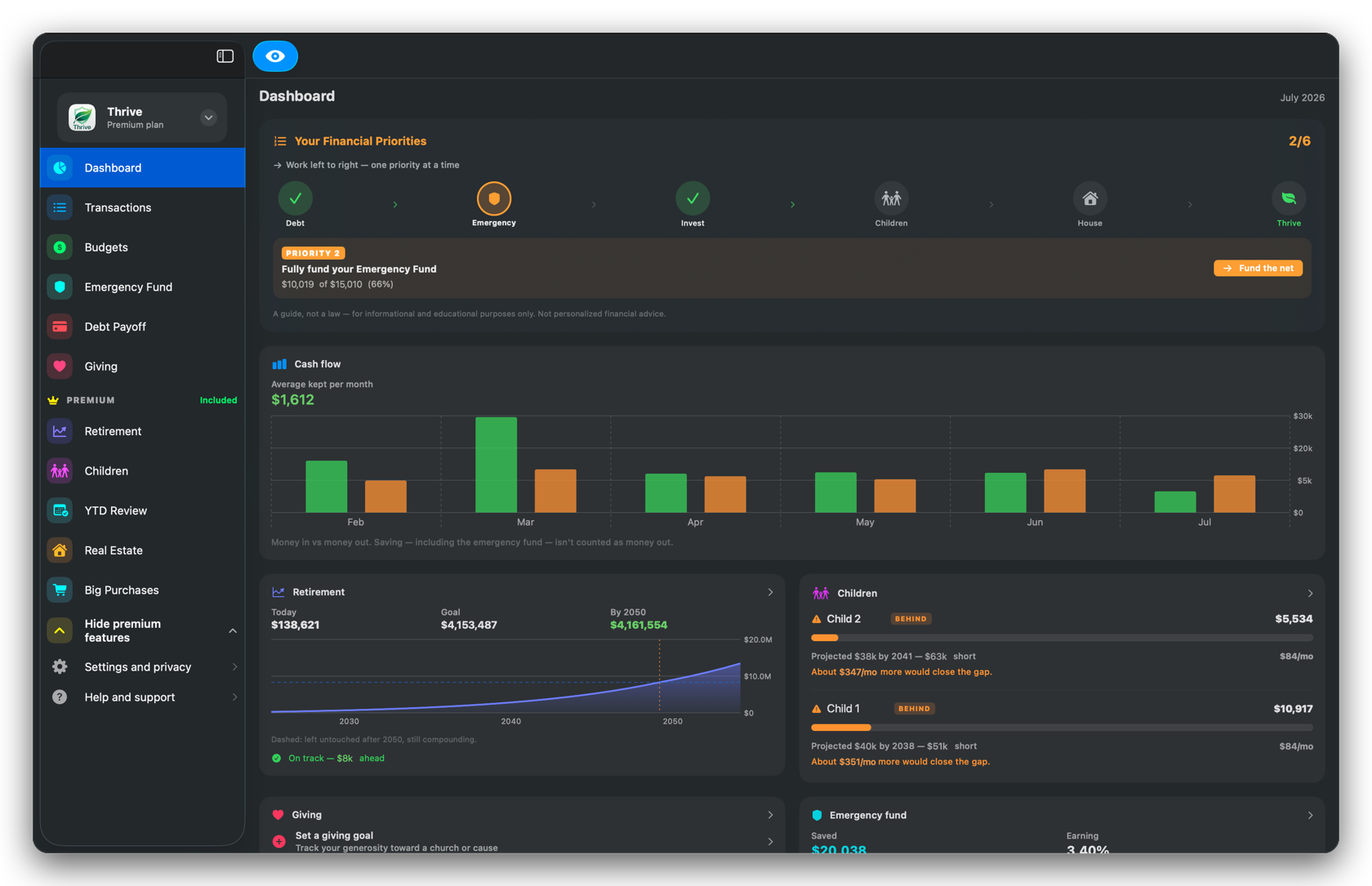
Task: Click the Premium crown icon
Action: [x=53, y=400]
